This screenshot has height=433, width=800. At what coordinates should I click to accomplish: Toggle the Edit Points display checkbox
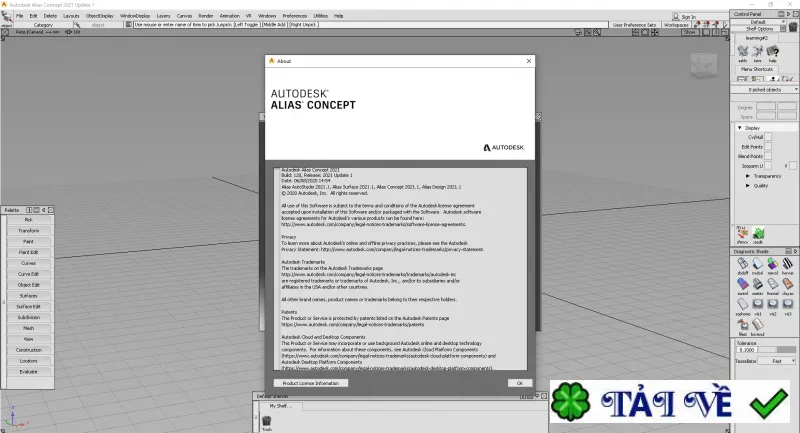(768, 146)
